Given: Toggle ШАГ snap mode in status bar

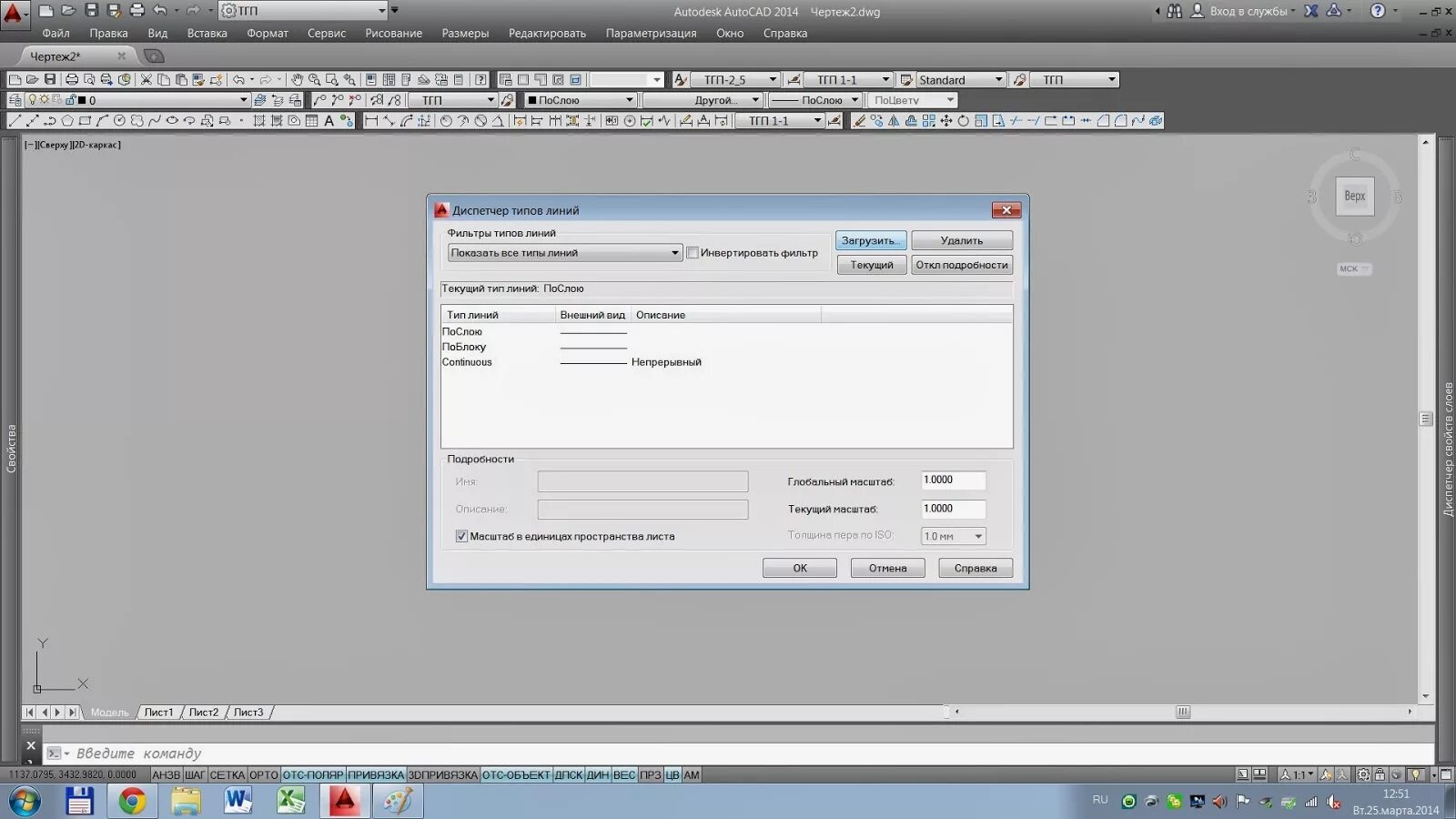Looking at the screenshot, I should pos(196,775).
